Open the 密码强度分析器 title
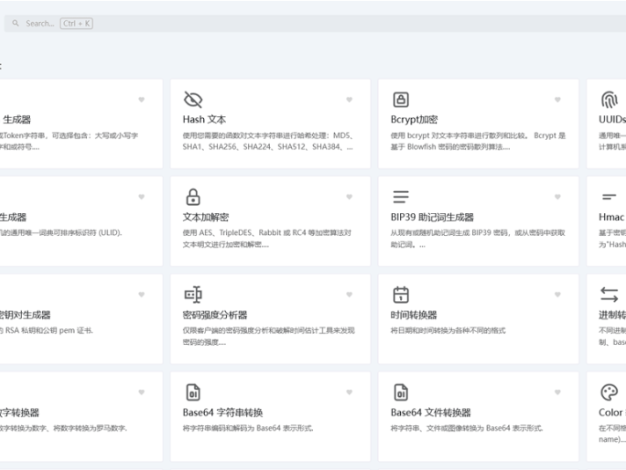 (x=215, y=315)
